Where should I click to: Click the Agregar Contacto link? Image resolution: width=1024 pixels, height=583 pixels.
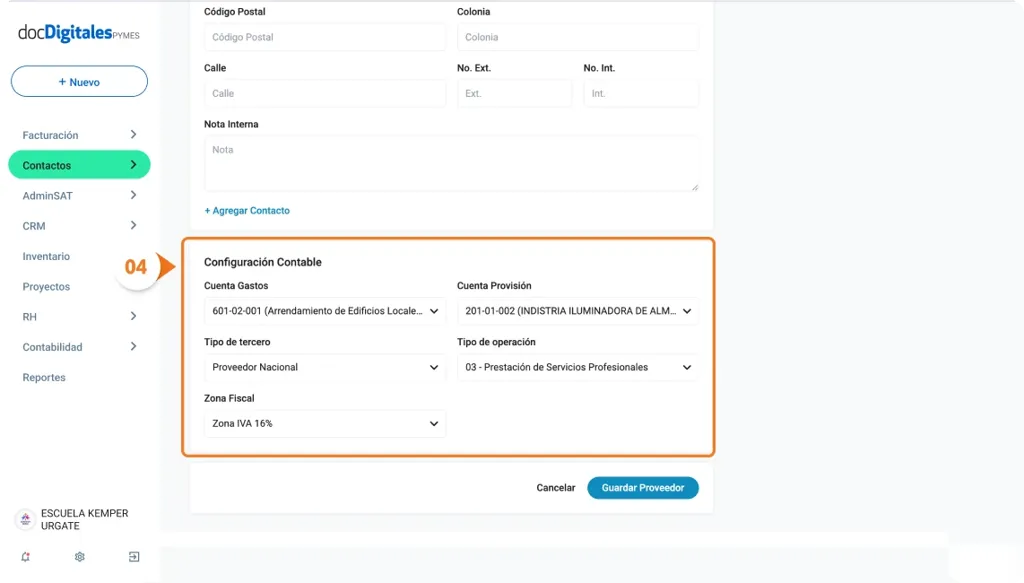point(247,211)
